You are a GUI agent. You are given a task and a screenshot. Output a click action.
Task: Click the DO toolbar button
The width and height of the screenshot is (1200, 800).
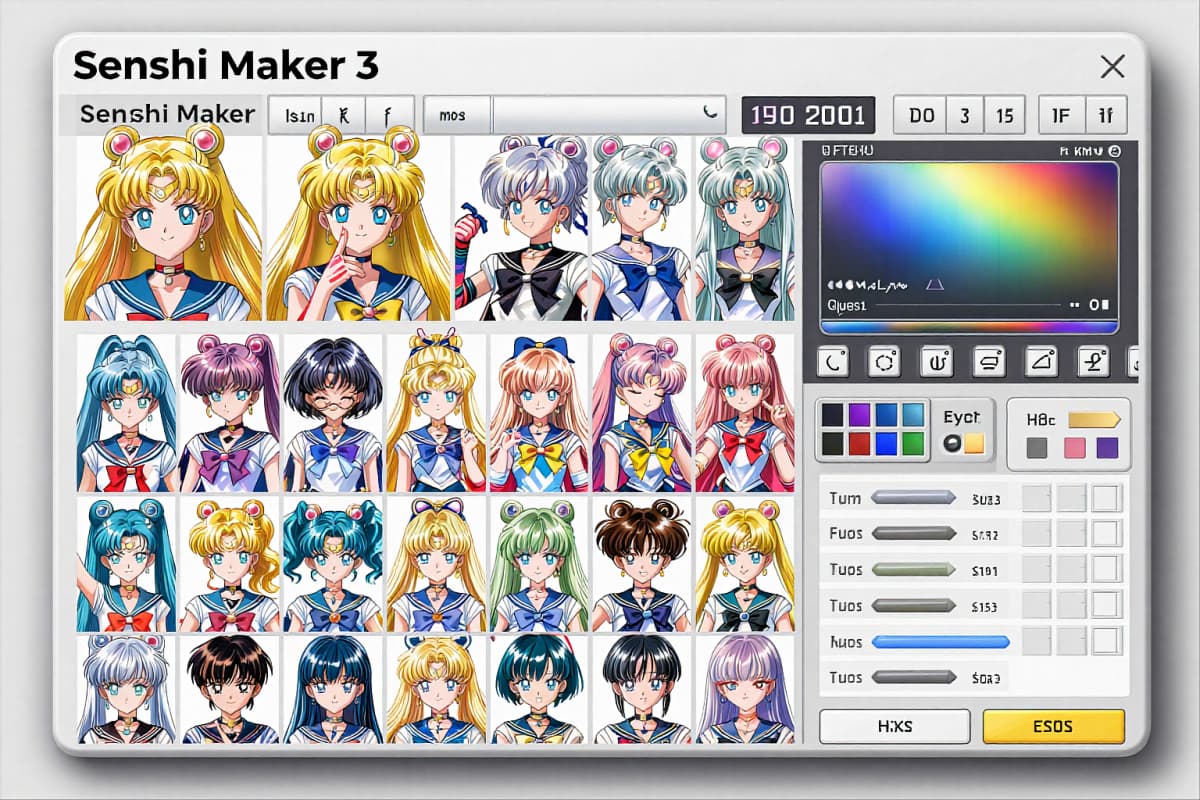coord(921,115)
